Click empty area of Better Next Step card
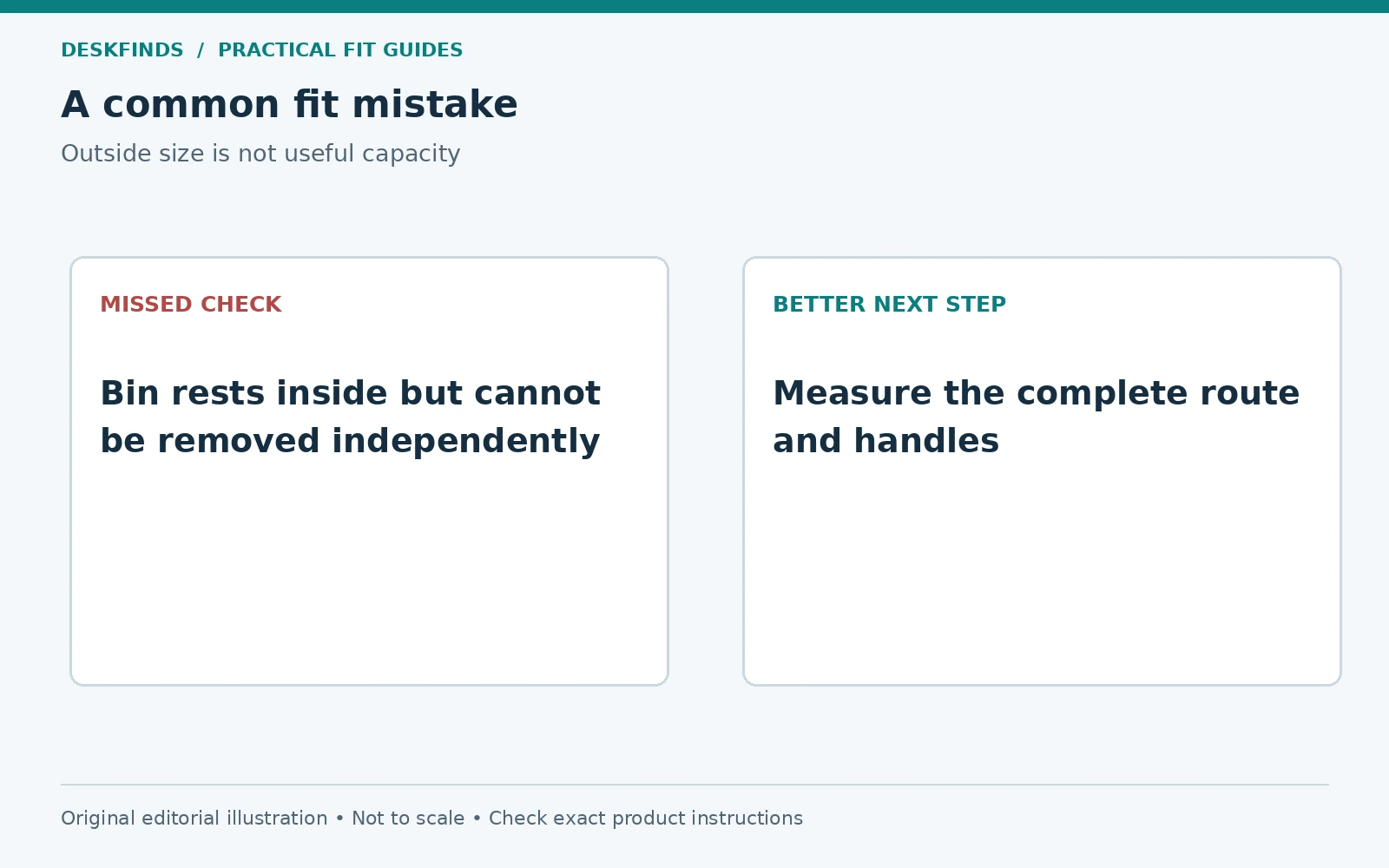The image size is (1389, 868). click(x=1042, y=573)
